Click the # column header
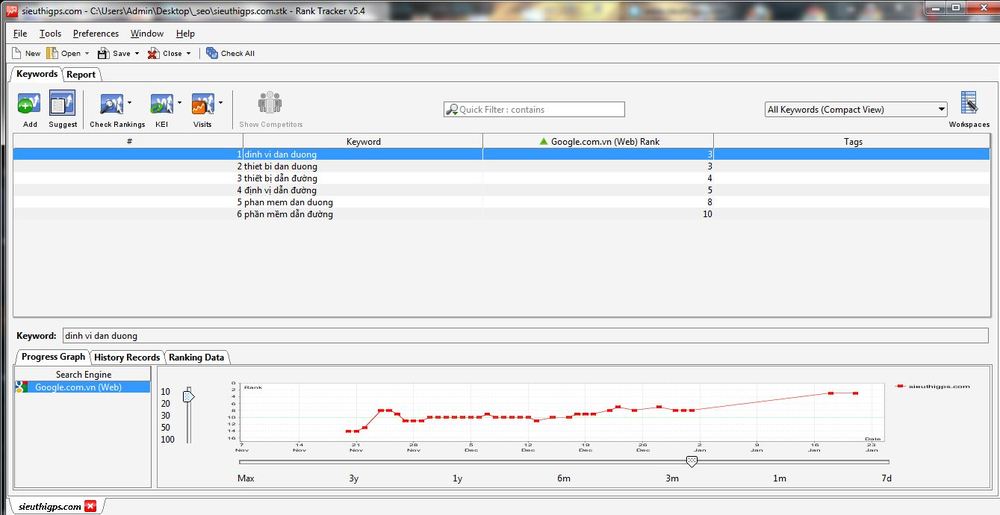1000x515 pixels. [x=129, y=141]
